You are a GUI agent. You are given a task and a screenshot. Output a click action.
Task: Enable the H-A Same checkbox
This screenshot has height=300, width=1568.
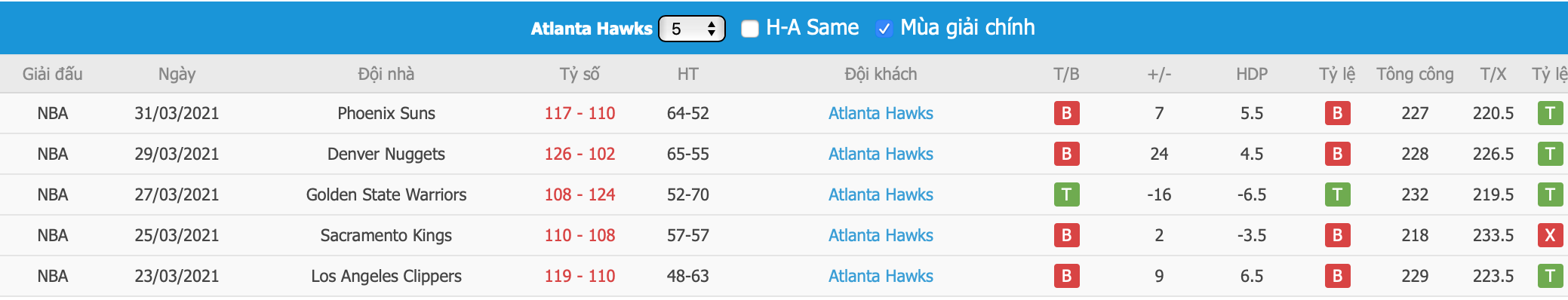pos(749,29)
